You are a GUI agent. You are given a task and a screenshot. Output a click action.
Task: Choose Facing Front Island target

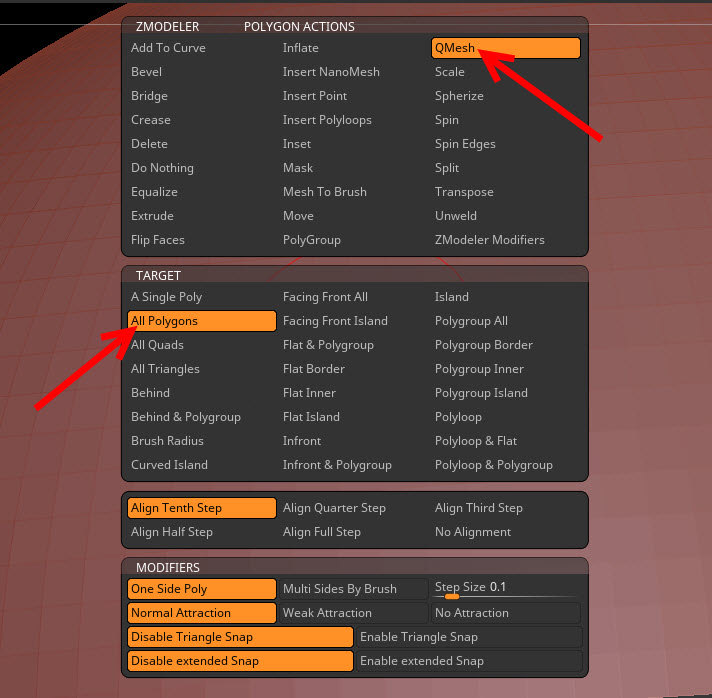[335, 321]
